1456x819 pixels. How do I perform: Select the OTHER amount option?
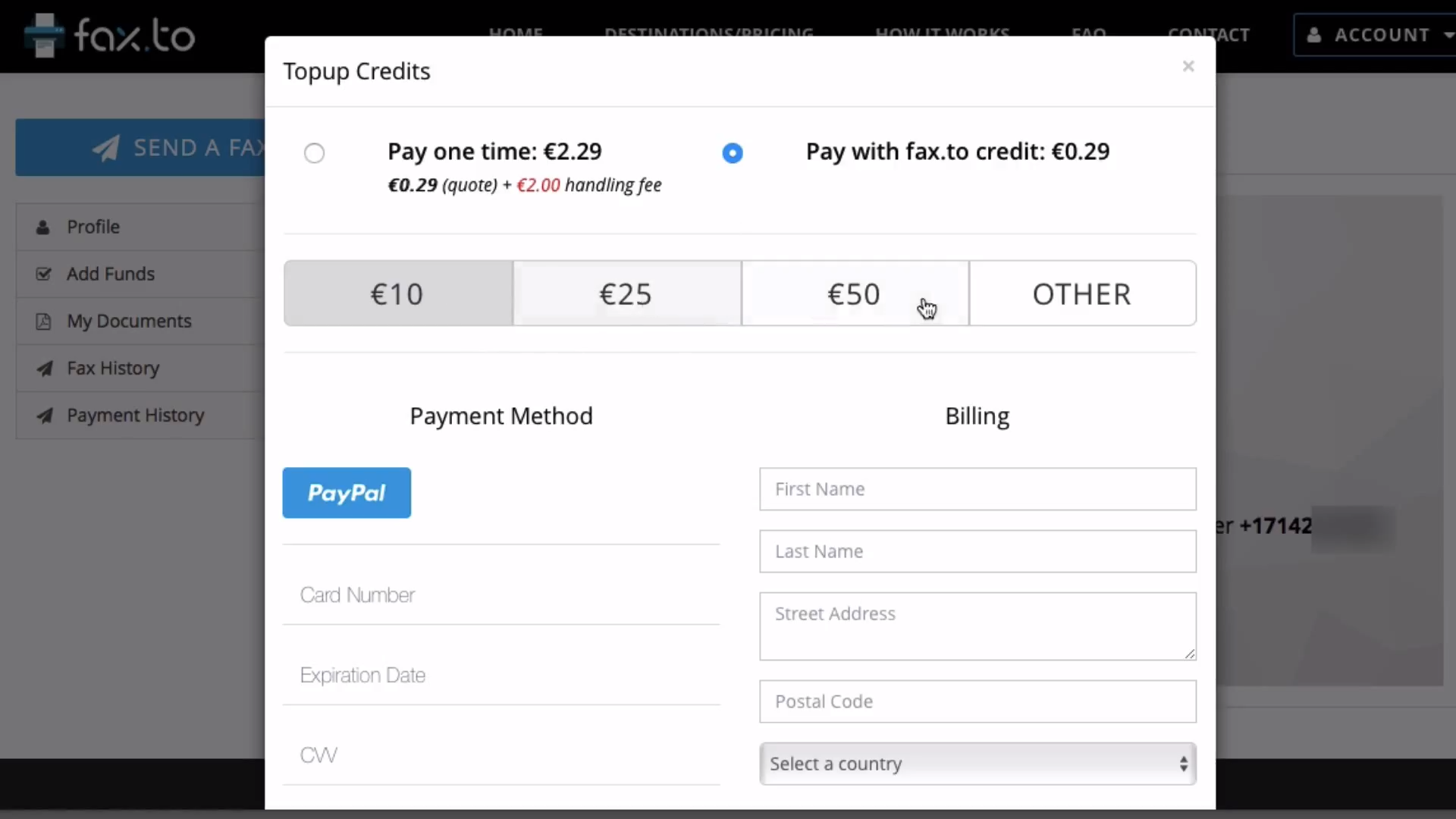click(x=1082, y=294)
